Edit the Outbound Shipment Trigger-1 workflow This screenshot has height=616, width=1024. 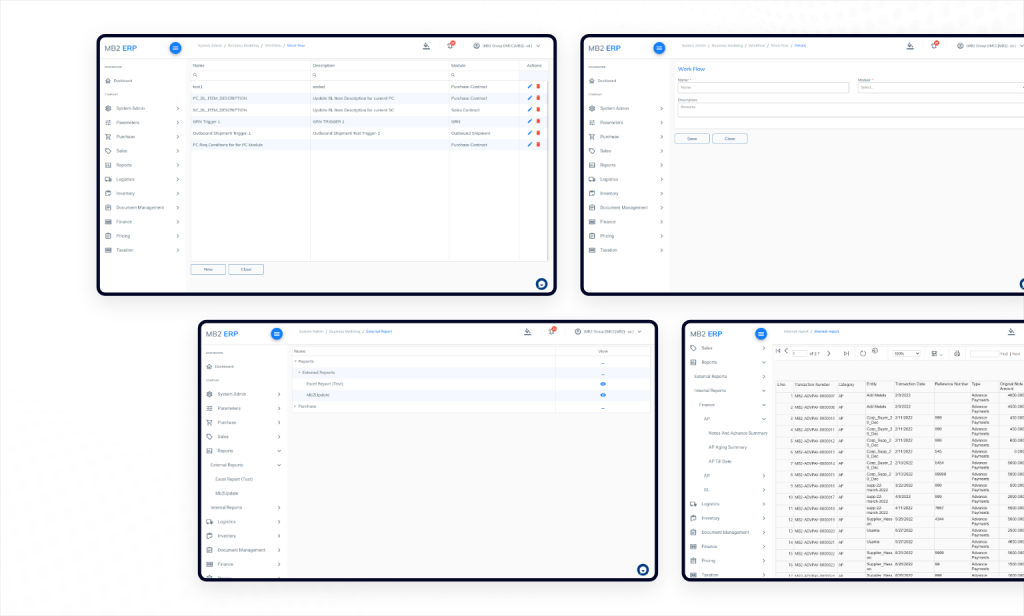(x=529, y=133)
